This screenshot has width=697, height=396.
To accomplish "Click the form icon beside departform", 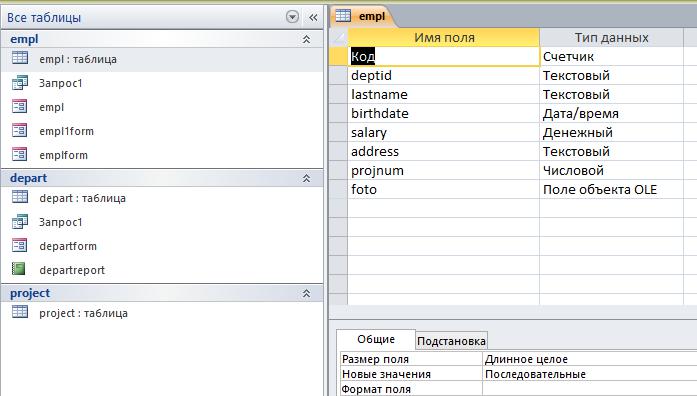I will point(20,245).
